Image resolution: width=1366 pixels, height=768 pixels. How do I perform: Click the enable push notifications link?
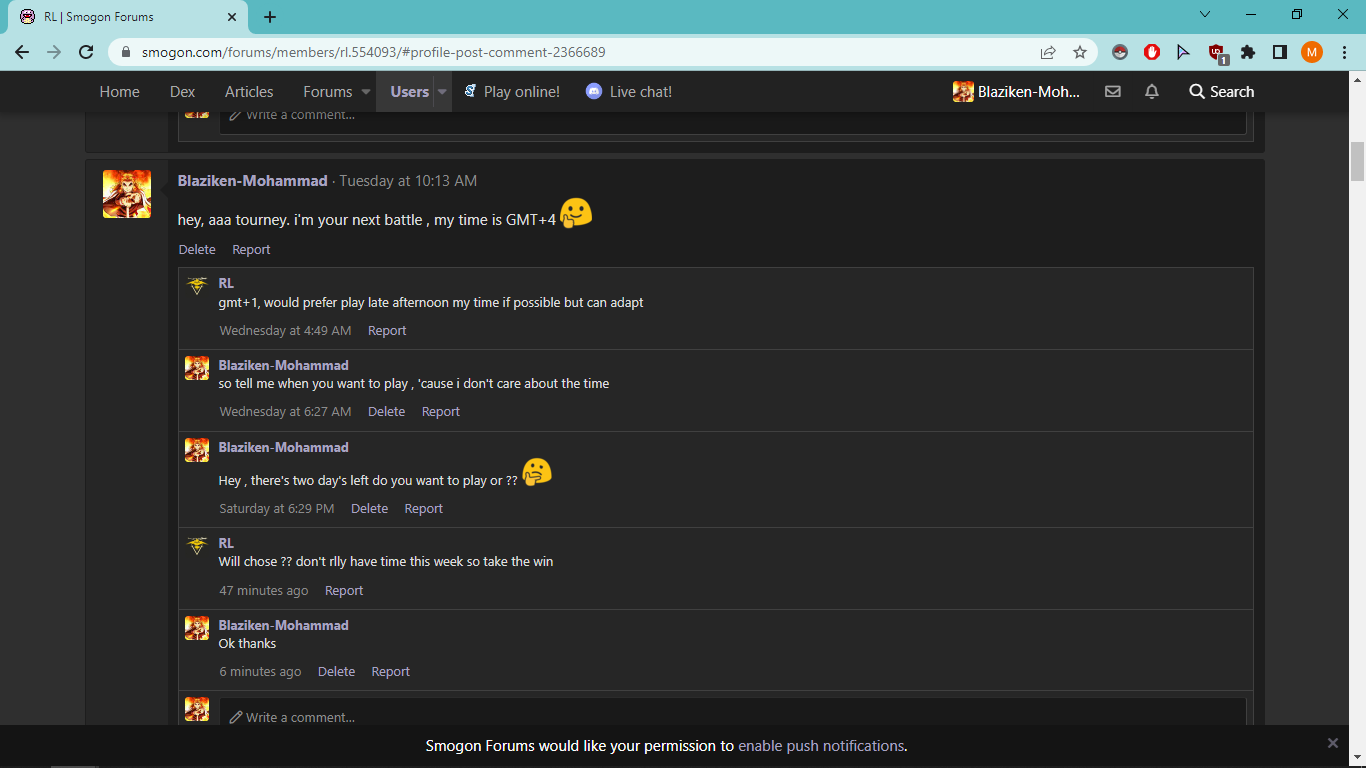821,746
